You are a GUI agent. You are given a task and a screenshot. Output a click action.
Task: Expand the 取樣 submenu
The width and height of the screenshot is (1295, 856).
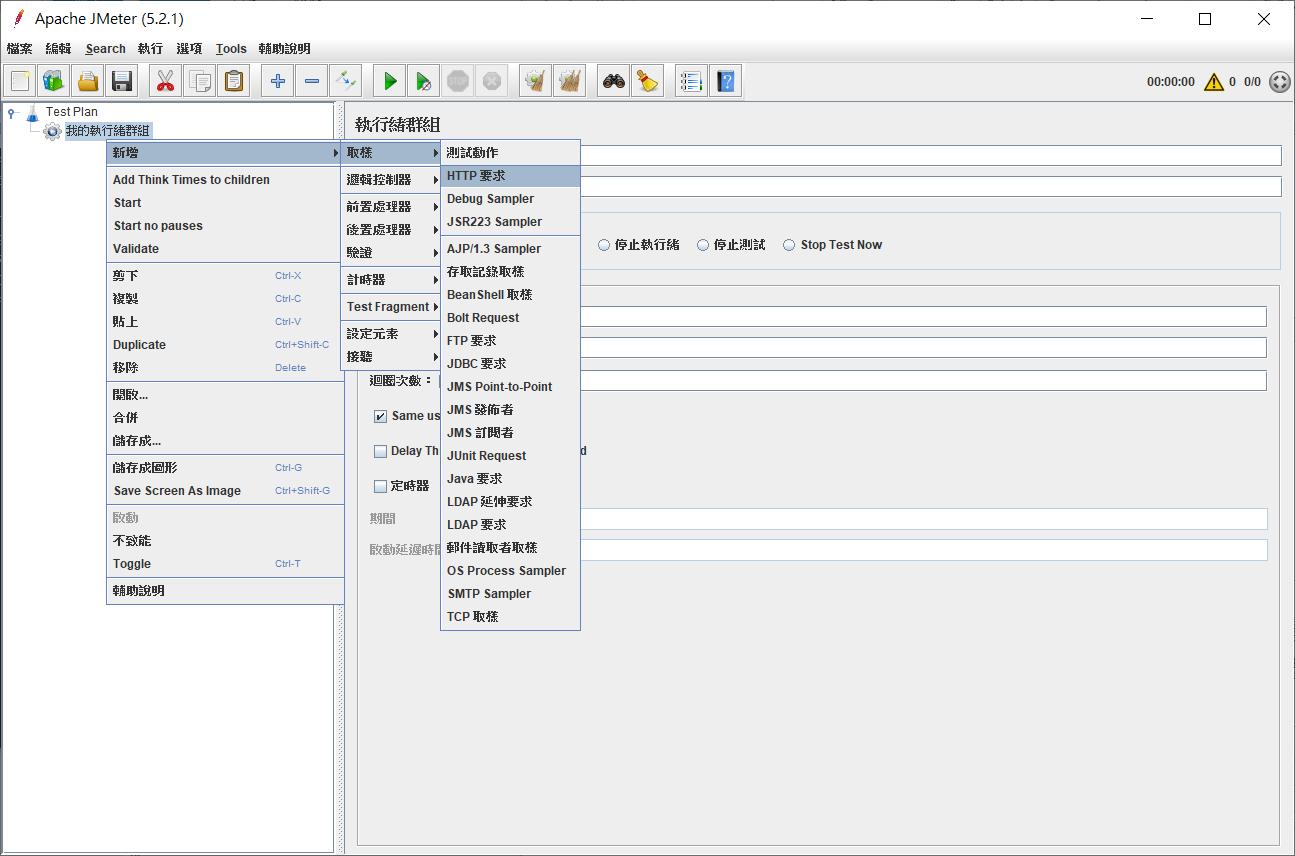(x=391, y=153)
